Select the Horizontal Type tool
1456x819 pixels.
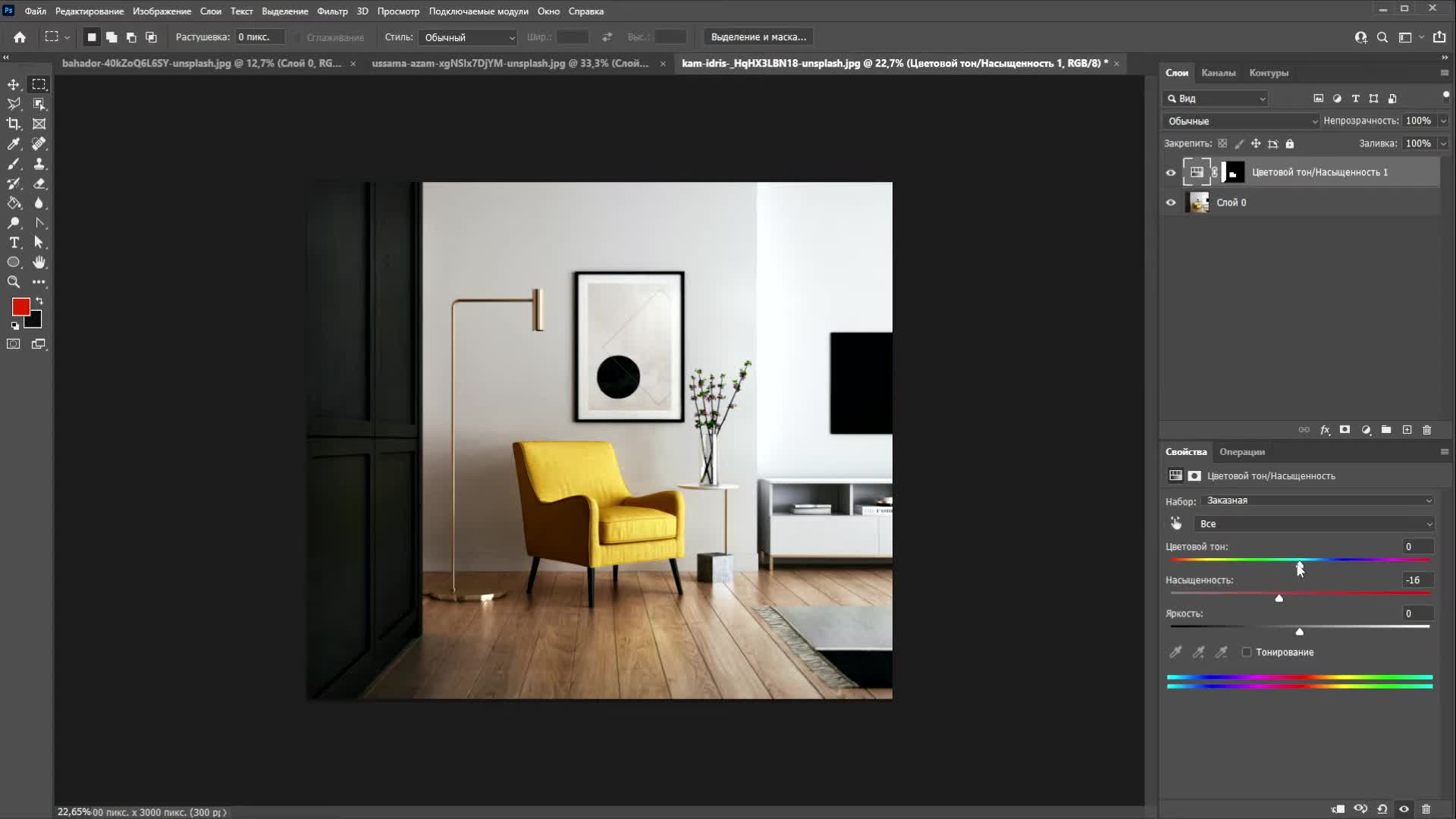tap(14, 243)
